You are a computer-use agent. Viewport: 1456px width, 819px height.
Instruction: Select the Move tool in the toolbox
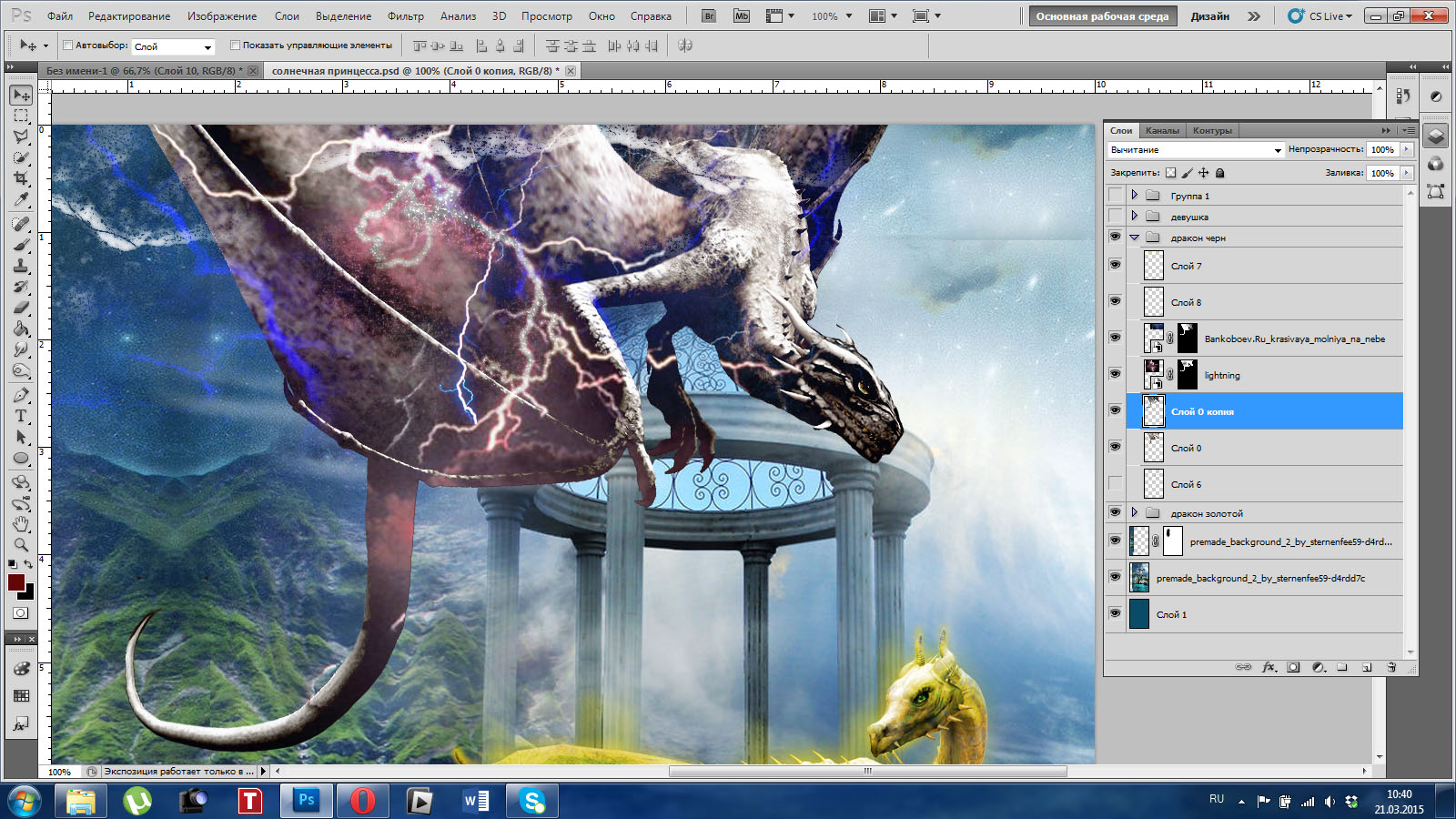tap(21, 95)
